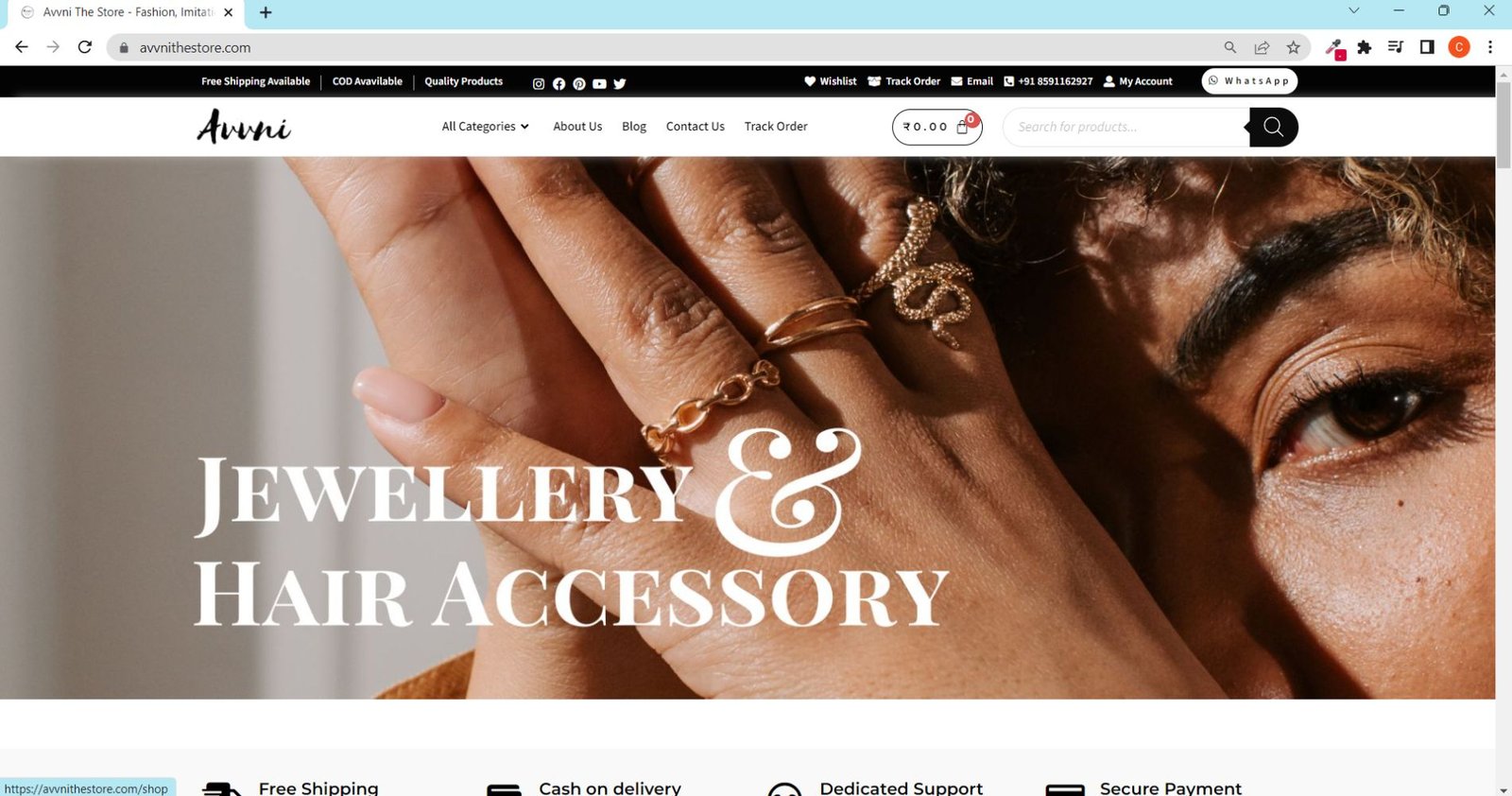Bookmark this page with the star icon
The height and width of the screenshot is (796, 1512).
pyautogui.click(x=1294, y=47)
